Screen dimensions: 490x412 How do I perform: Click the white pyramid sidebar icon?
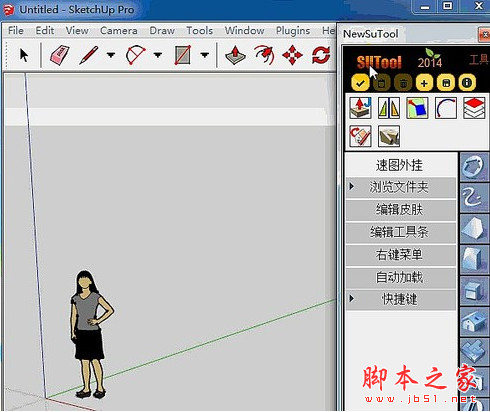point(475,229)
